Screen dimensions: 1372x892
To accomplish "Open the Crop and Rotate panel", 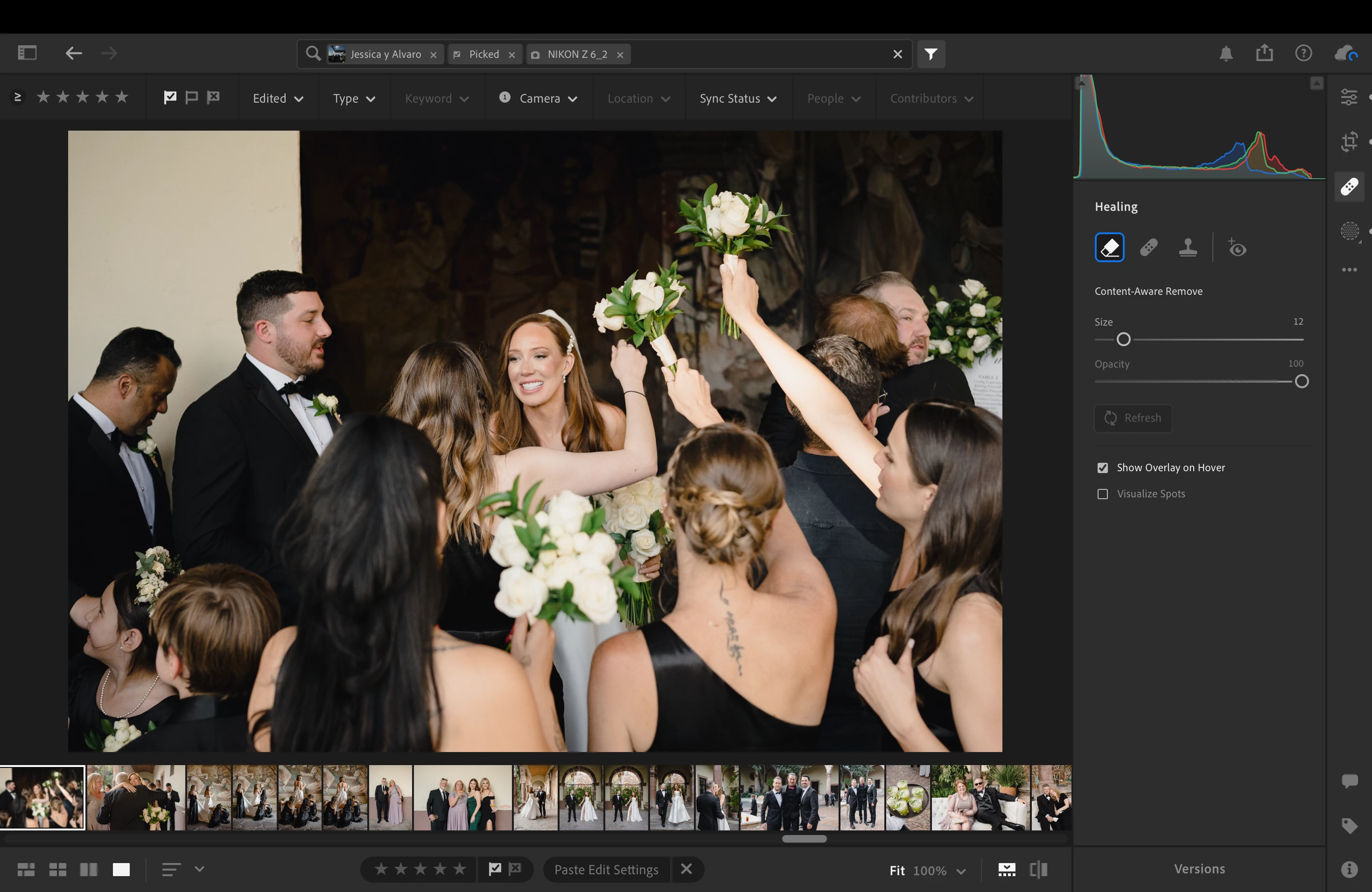I will pyautogui.click(x=1349, y=142).
